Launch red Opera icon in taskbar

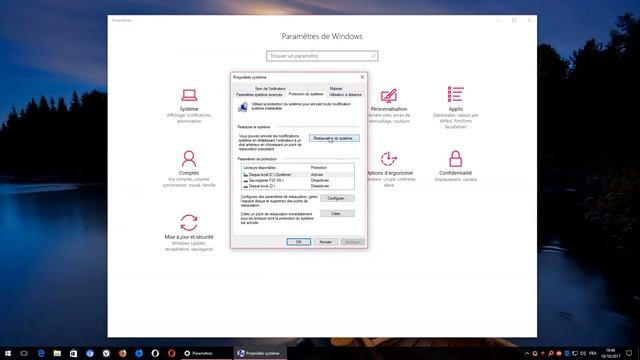[x=171, y=353]
